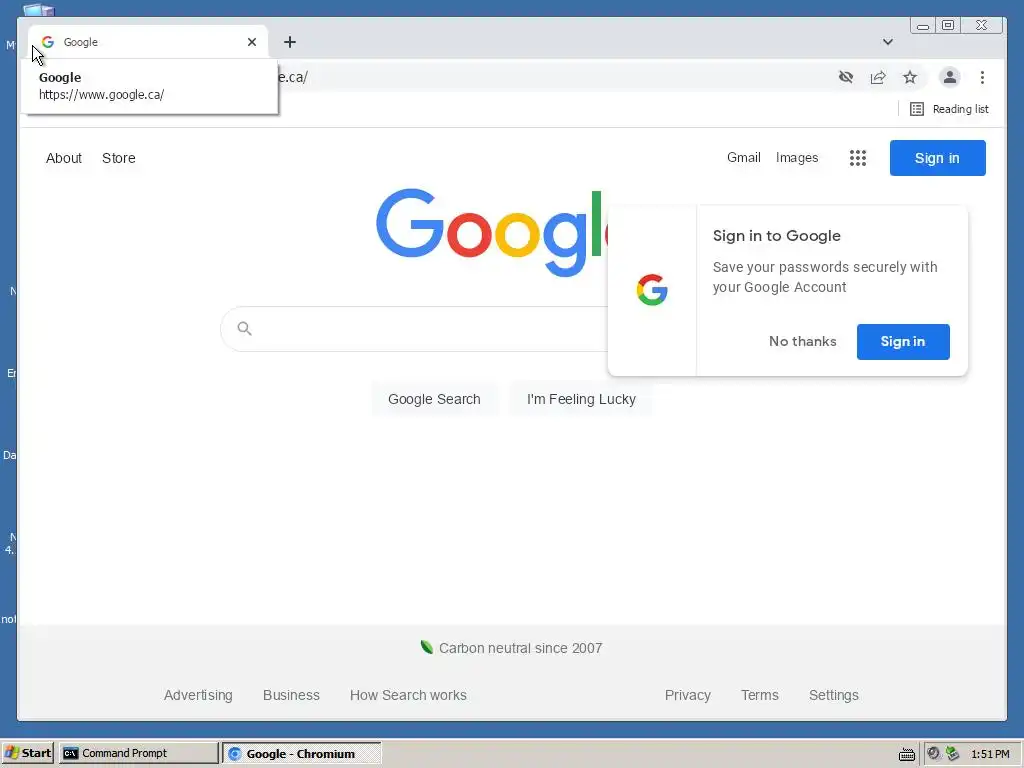Bookmark this page with the star
1024x768 pixels.
point(910,77)
